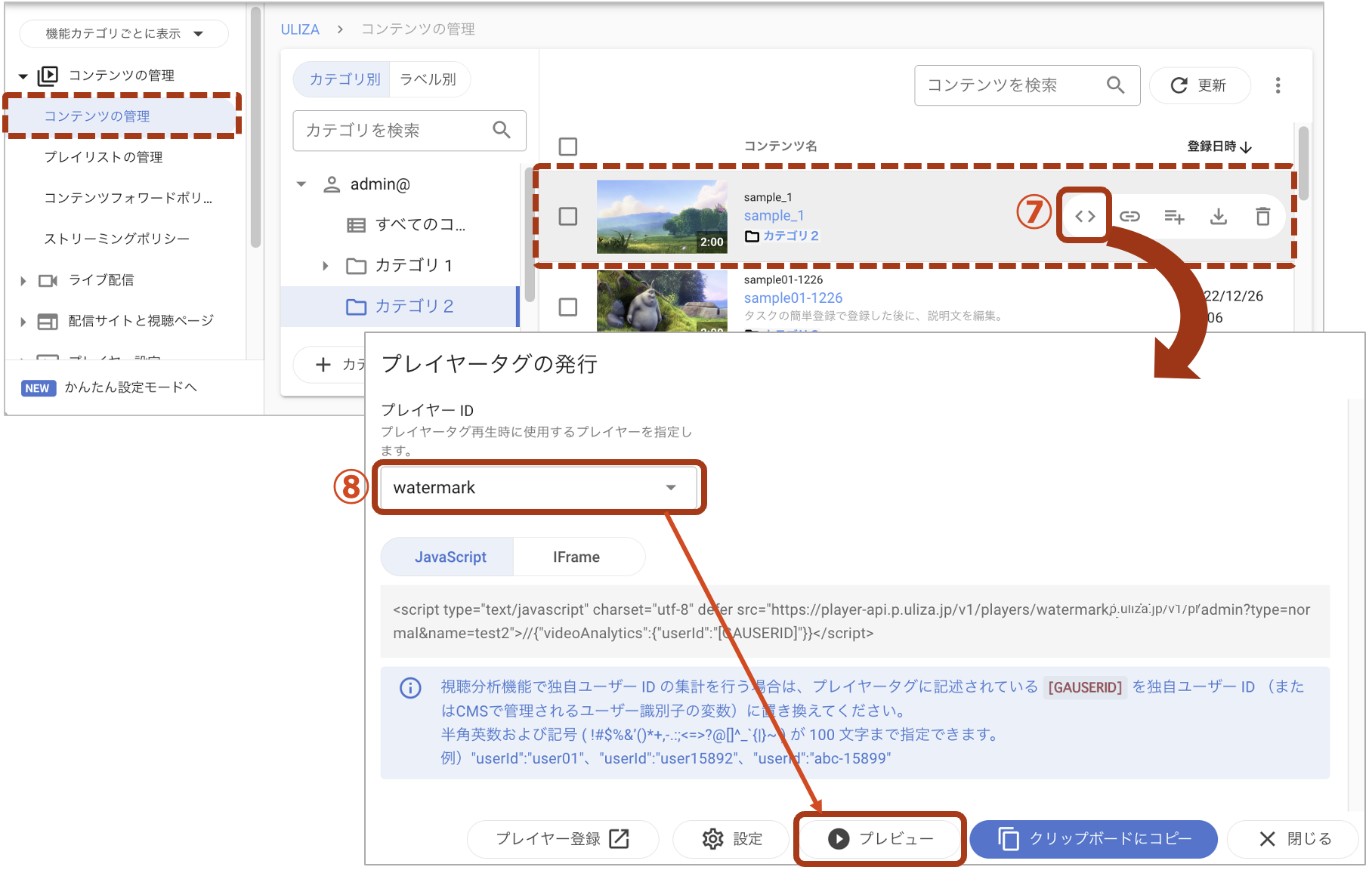Click the ULIZA breadcrumb link
This screenshot has height=870, width=1372.
point(300,29)
